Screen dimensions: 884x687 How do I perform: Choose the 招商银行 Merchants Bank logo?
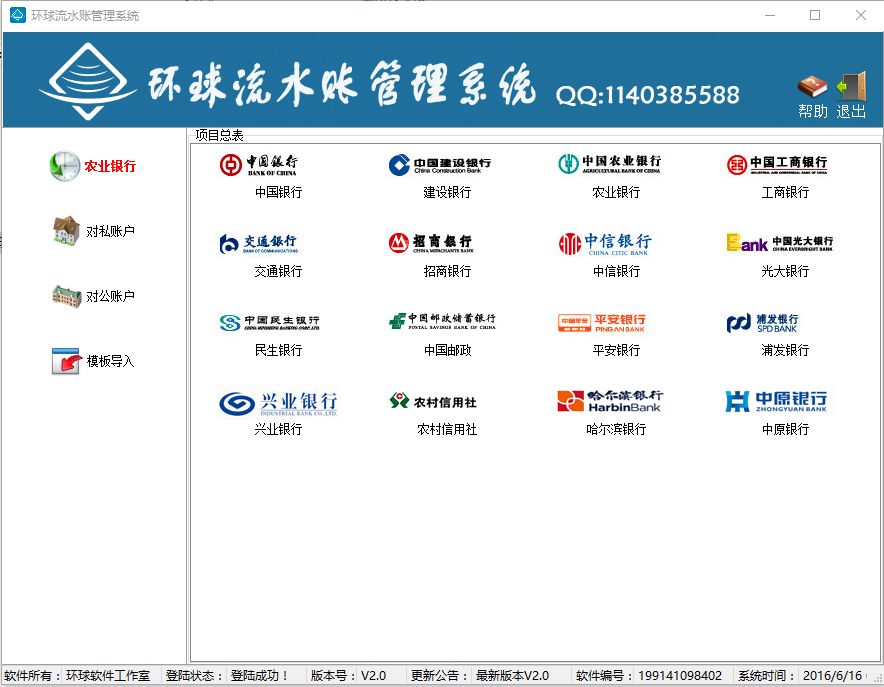pos(431,243)
